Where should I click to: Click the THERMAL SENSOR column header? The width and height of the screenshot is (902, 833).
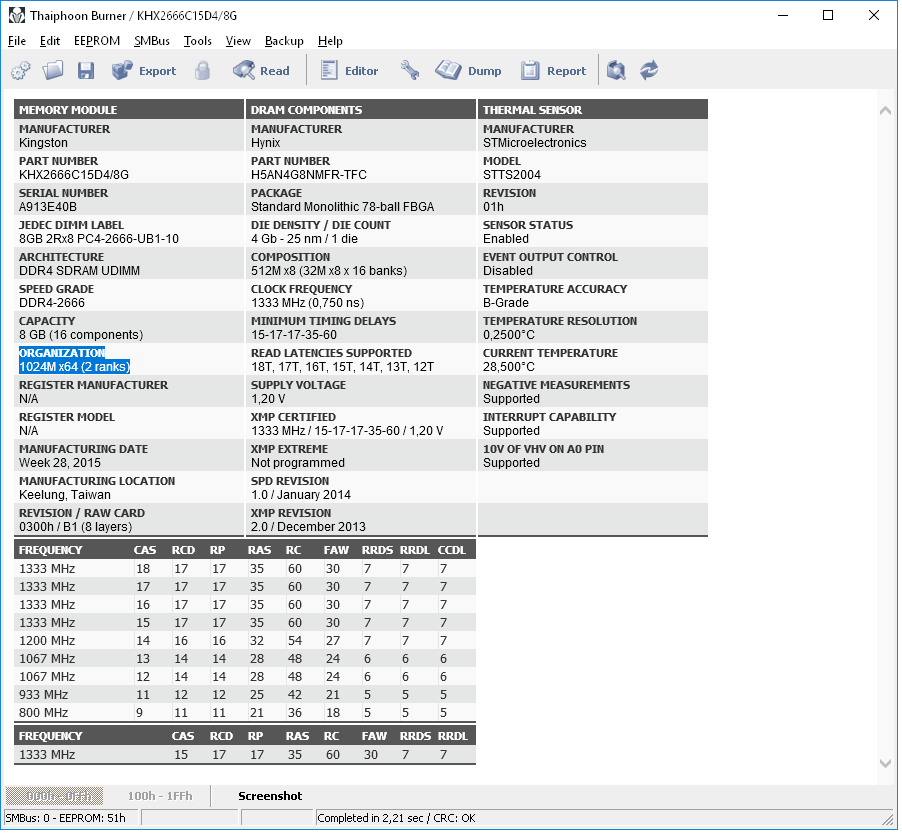click(x=593, y=109)
